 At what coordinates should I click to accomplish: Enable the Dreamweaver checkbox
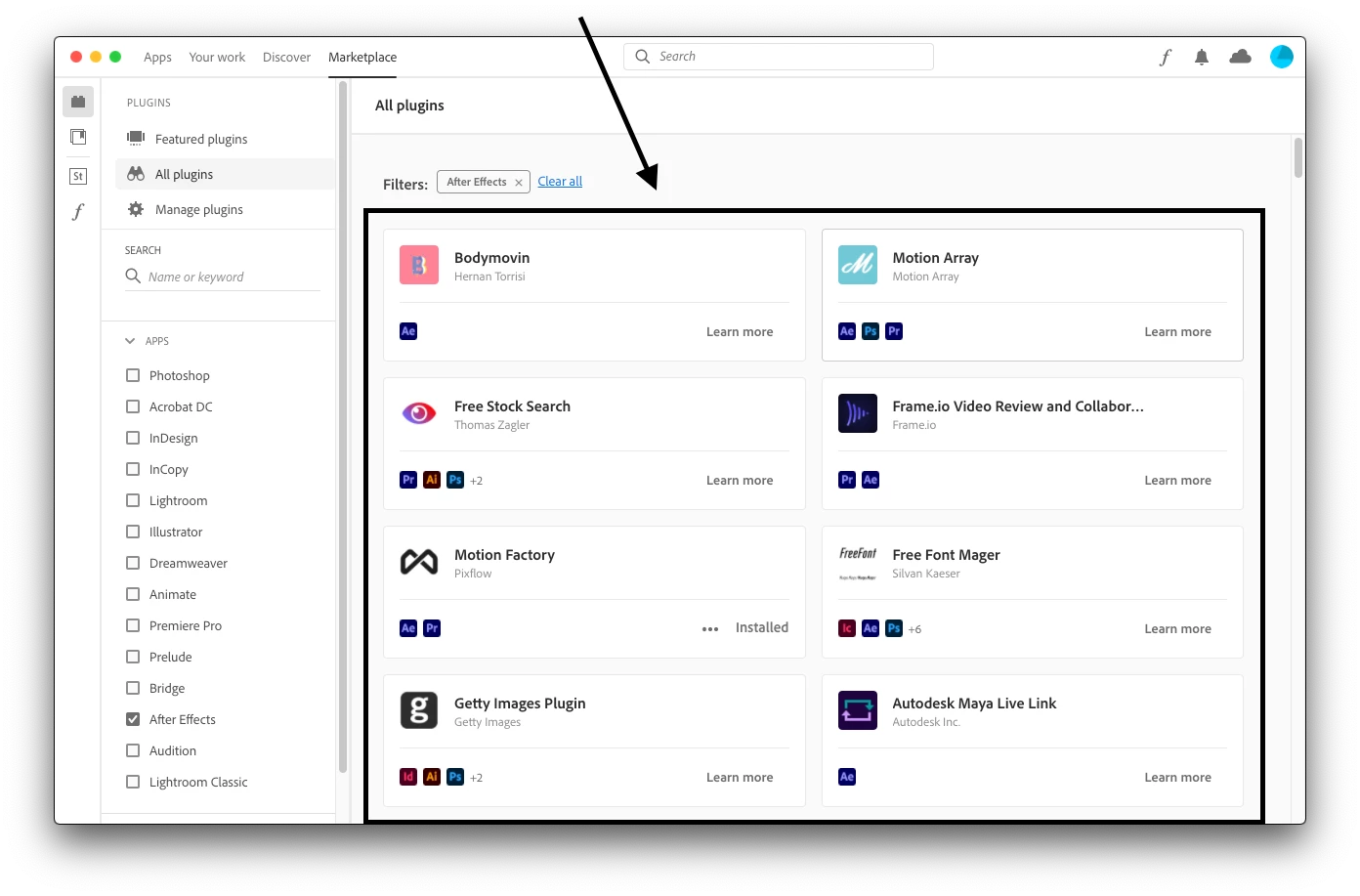(133, 563)
